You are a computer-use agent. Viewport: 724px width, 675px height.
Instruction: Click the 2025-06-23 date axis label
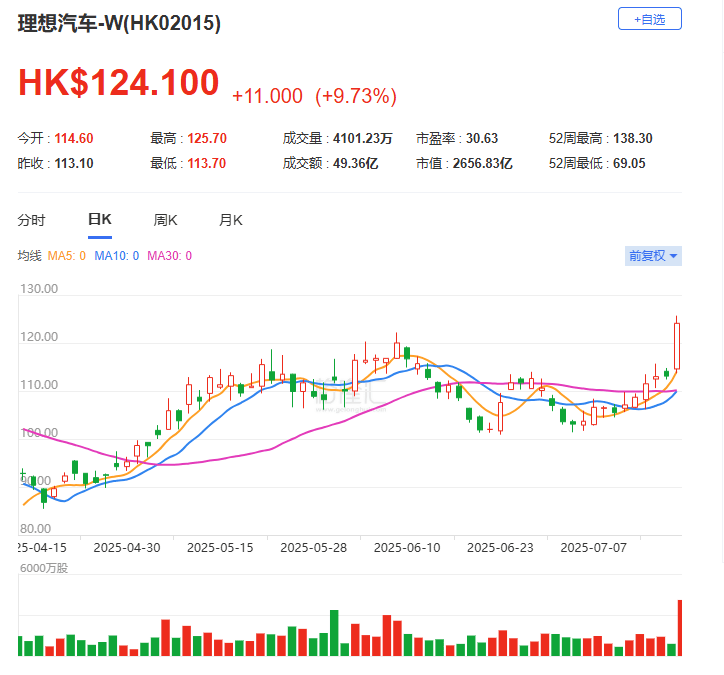[x=500, y=548]
